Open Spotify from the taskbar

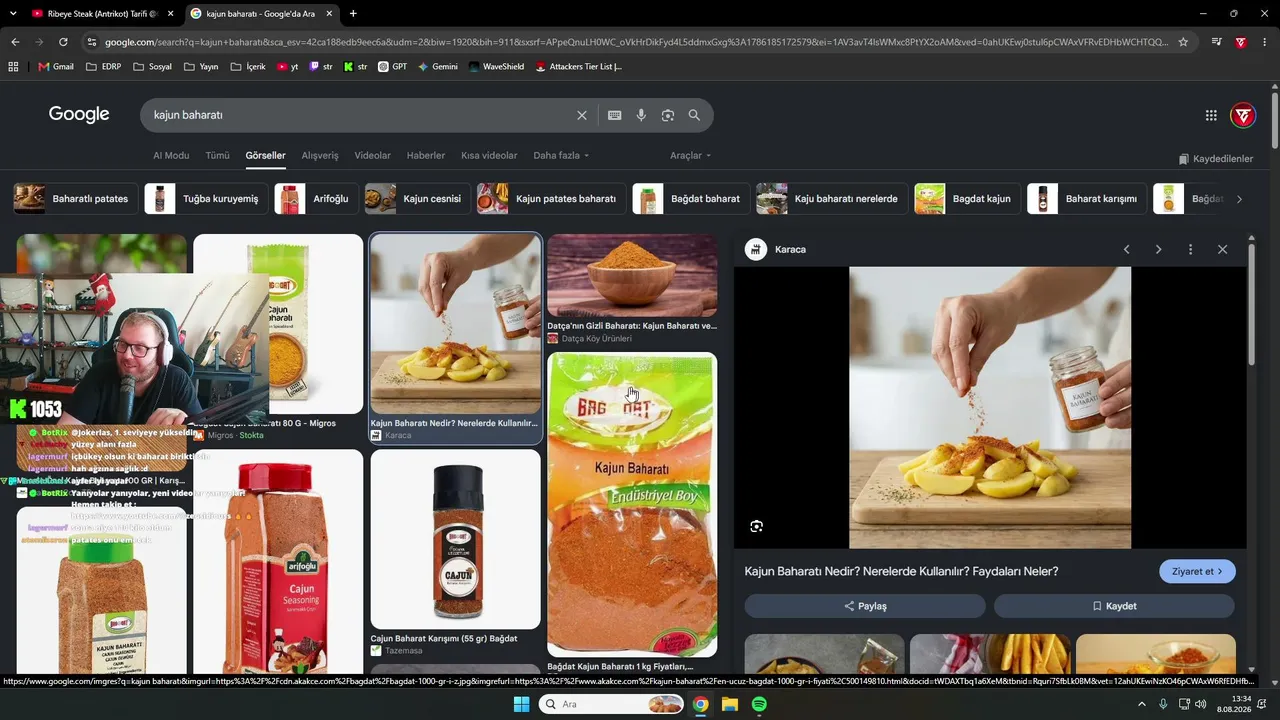(759, 704)
